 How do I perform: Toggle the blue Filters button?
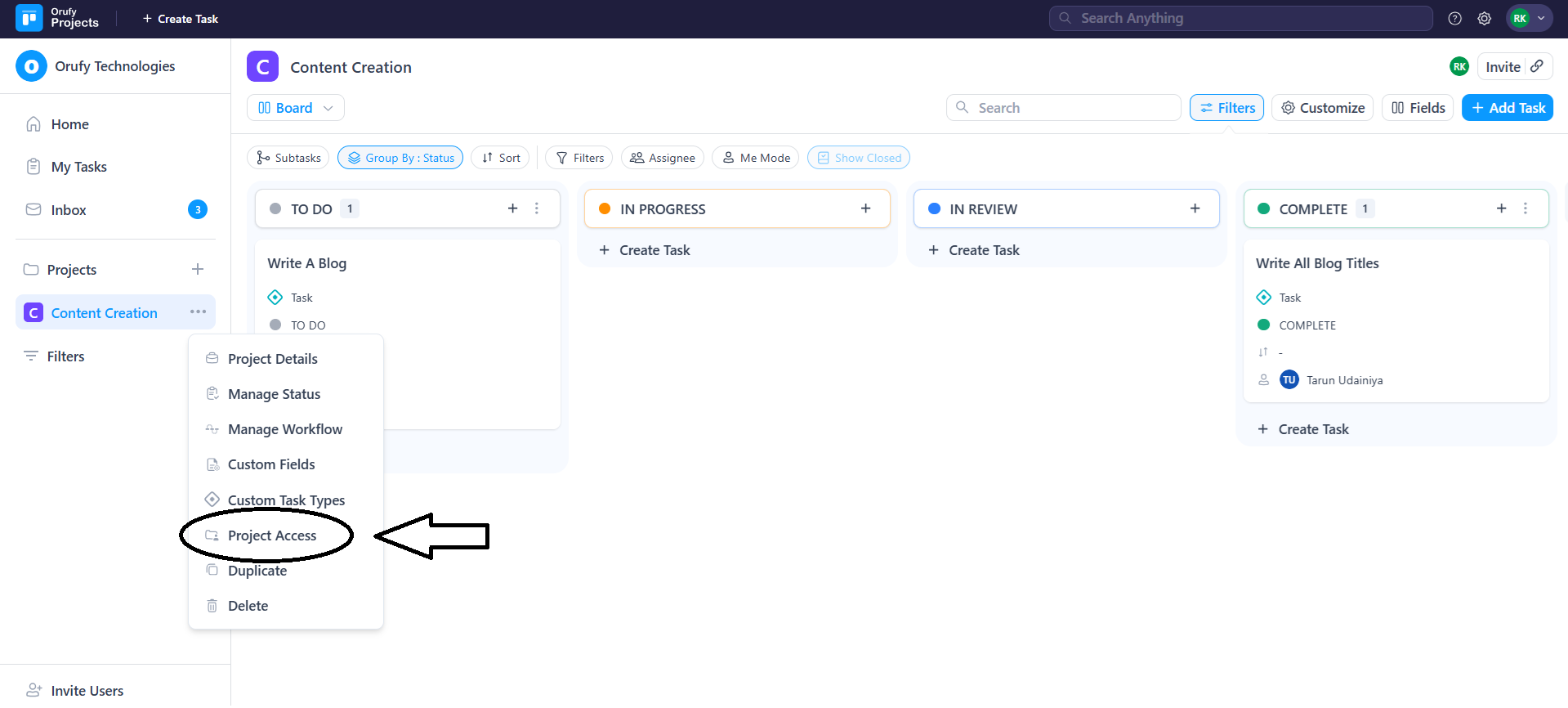pyautogui.click(x=1226, y=108)
